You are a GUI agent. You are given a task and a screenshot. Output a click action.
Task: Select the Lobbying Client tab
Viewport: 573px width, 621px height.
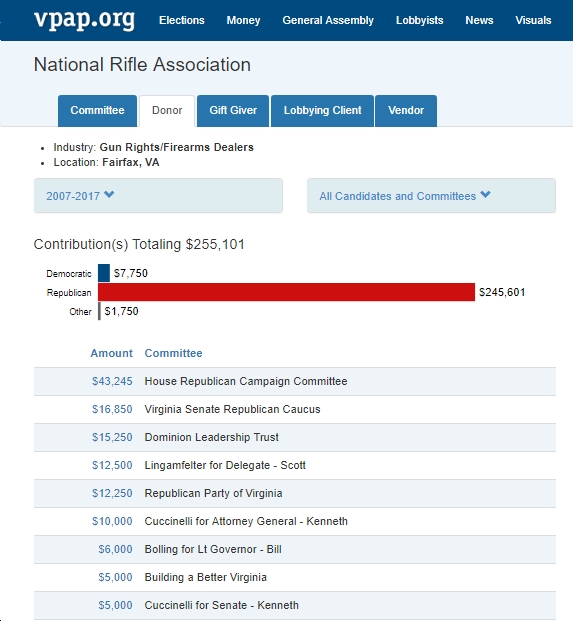click(322, 110)
